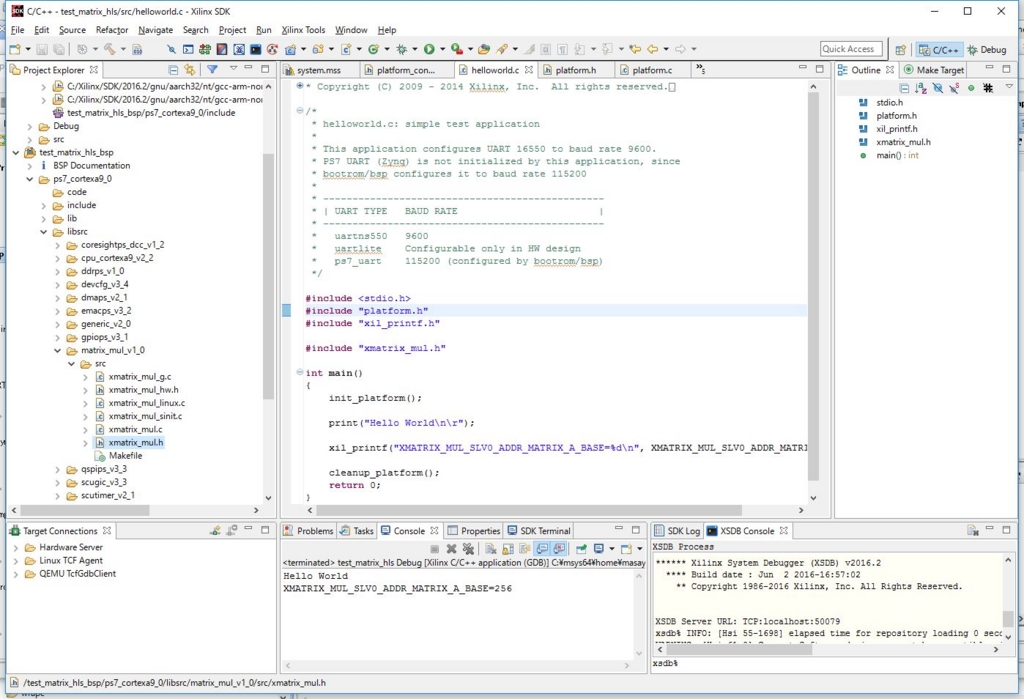Switch to SDK Log tab
Image resolution: width=1024 pixels, height=699 pixels.
click(x=677, y=530)
